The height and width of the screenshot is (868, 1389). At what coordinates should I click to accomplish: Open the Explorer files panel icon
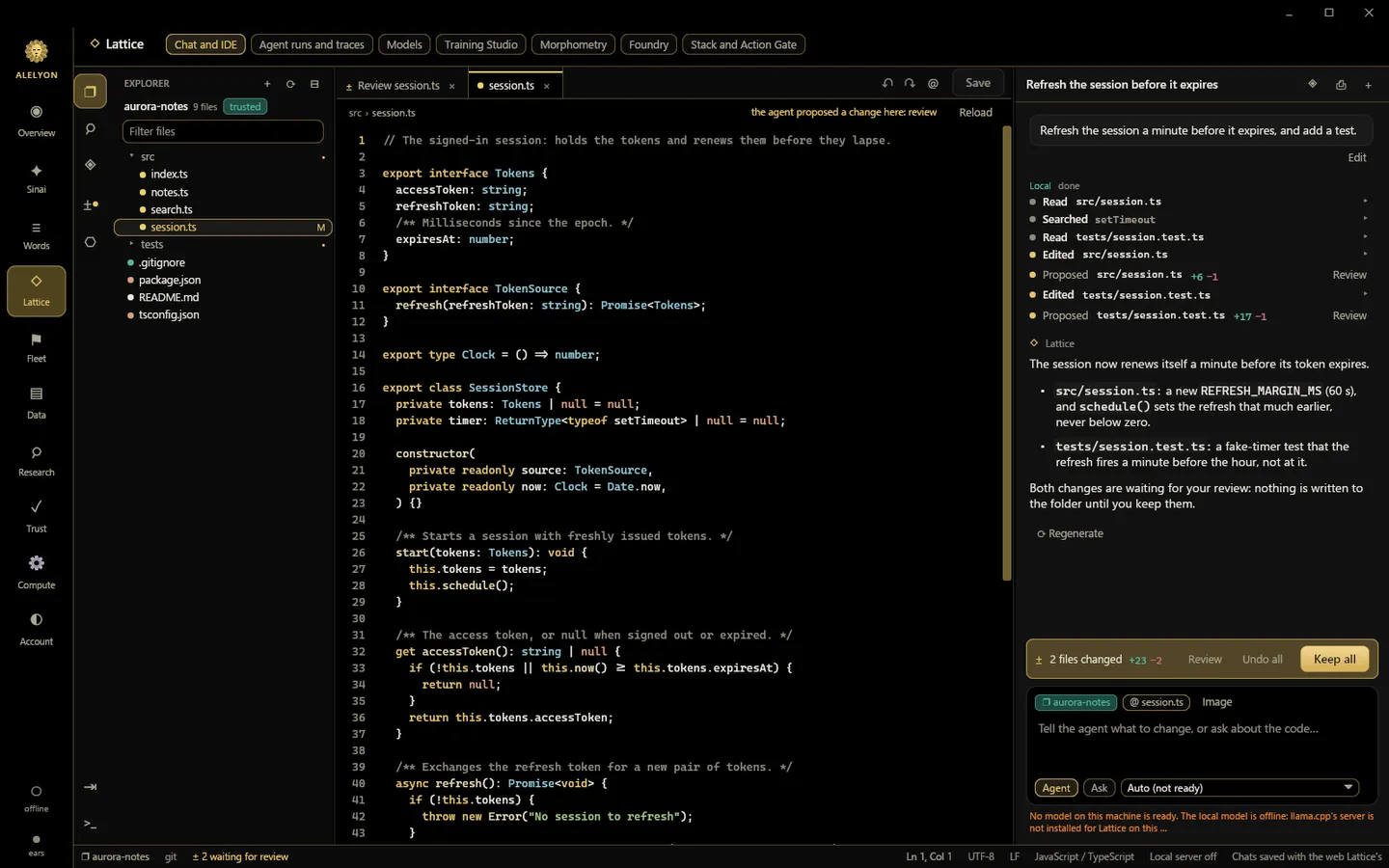90,92
